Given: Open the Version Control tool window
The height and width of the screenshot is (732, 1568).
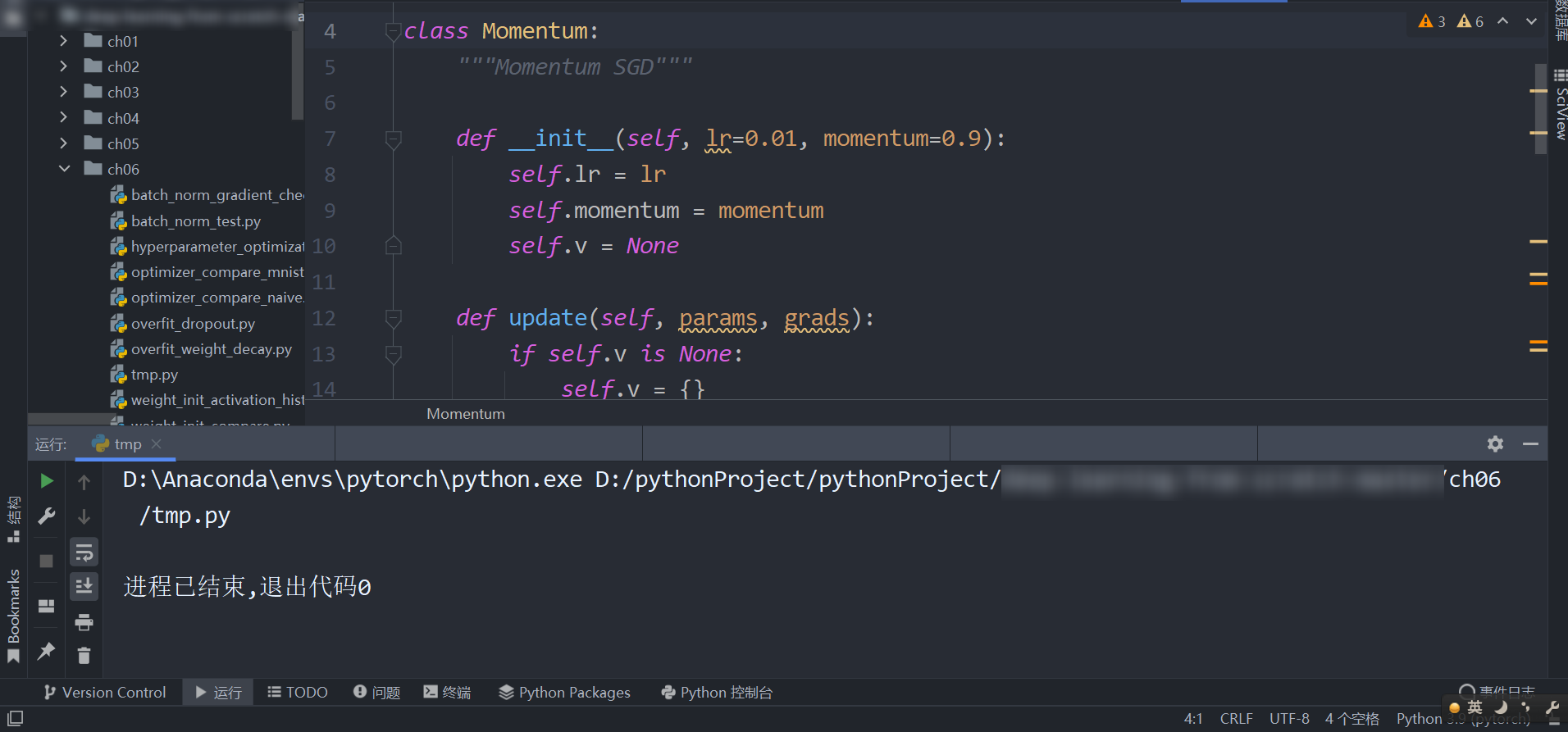Looking at the screenshot, I should click(105, 693).
